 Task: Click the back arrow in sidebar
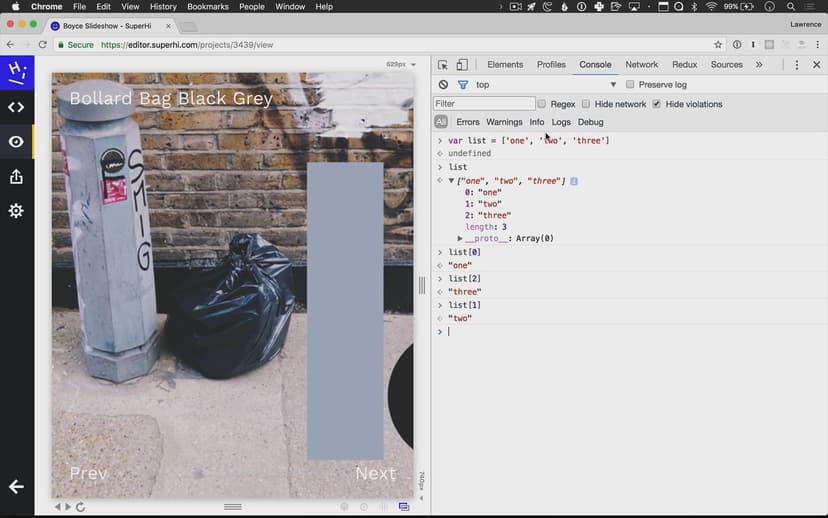pyautogui.click(x=16, y=487)
